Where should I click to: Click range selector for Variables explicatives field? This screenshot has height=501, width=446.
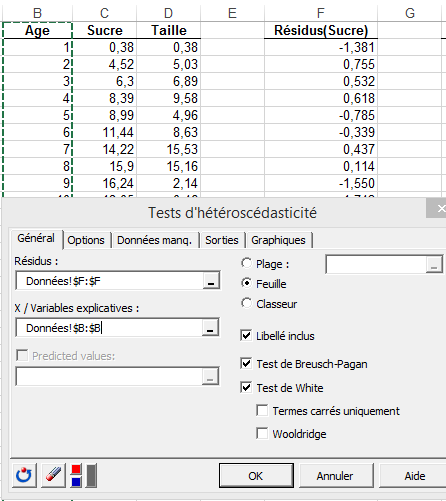click(x=210, y=327)
